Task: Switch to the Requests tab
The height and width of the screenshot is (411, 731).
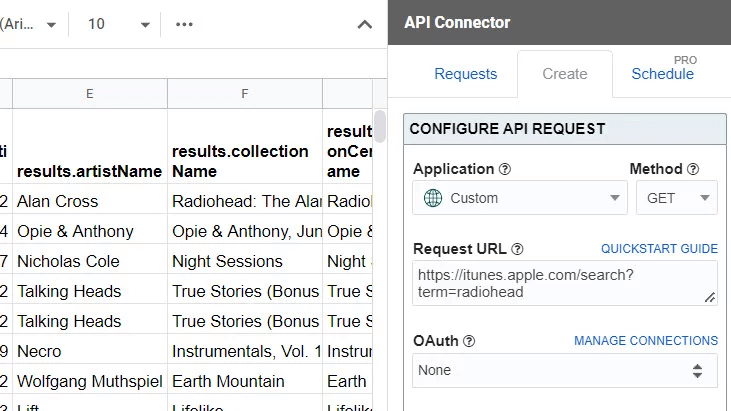Action: tap(465, 74)
